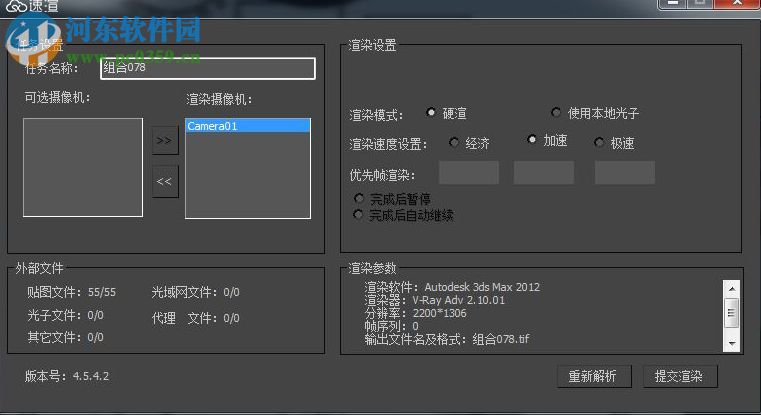This screenshot has height=416, width=761.
Task: Click 渲染器: V-Ray Adv 2.10.01 line
Action: click(434, 300)
